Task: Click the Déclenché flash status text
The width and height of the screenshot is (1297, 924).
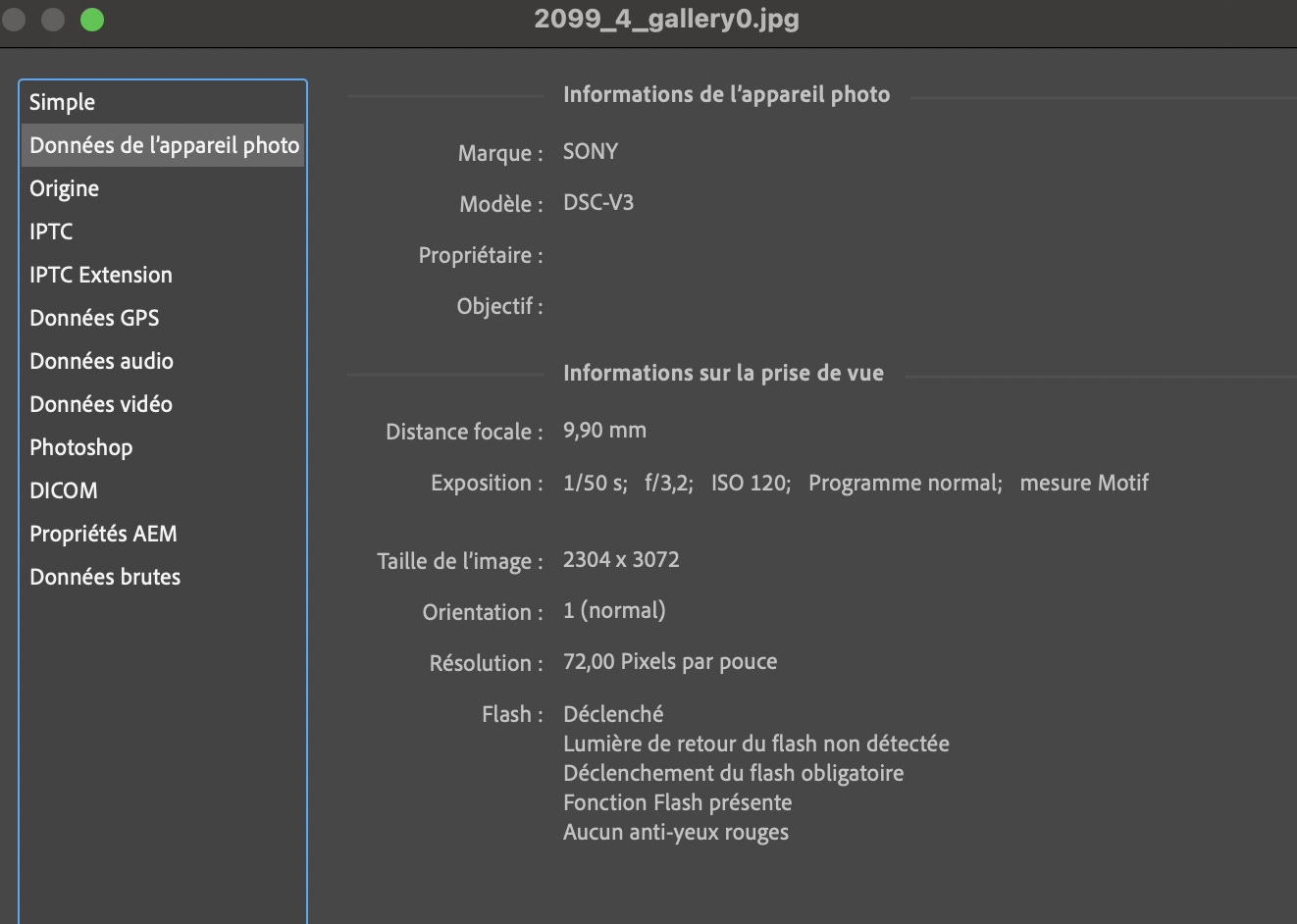Action: tap(612, 714)
